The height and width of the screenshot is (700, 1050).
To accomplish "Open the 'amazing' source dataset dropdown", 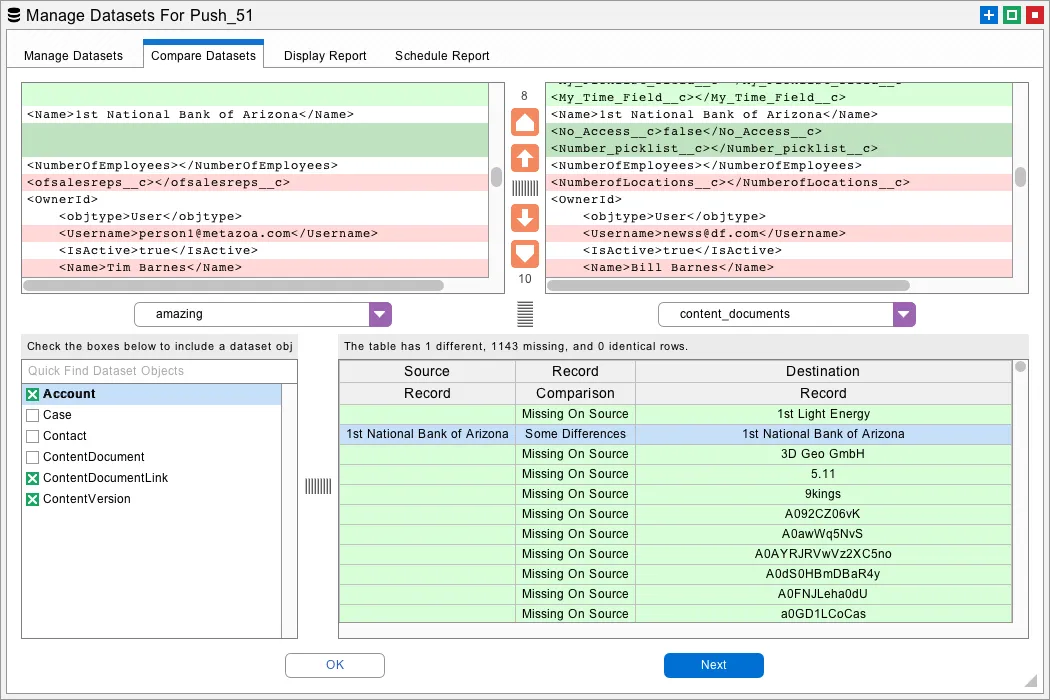I will (x=379, y=314).
